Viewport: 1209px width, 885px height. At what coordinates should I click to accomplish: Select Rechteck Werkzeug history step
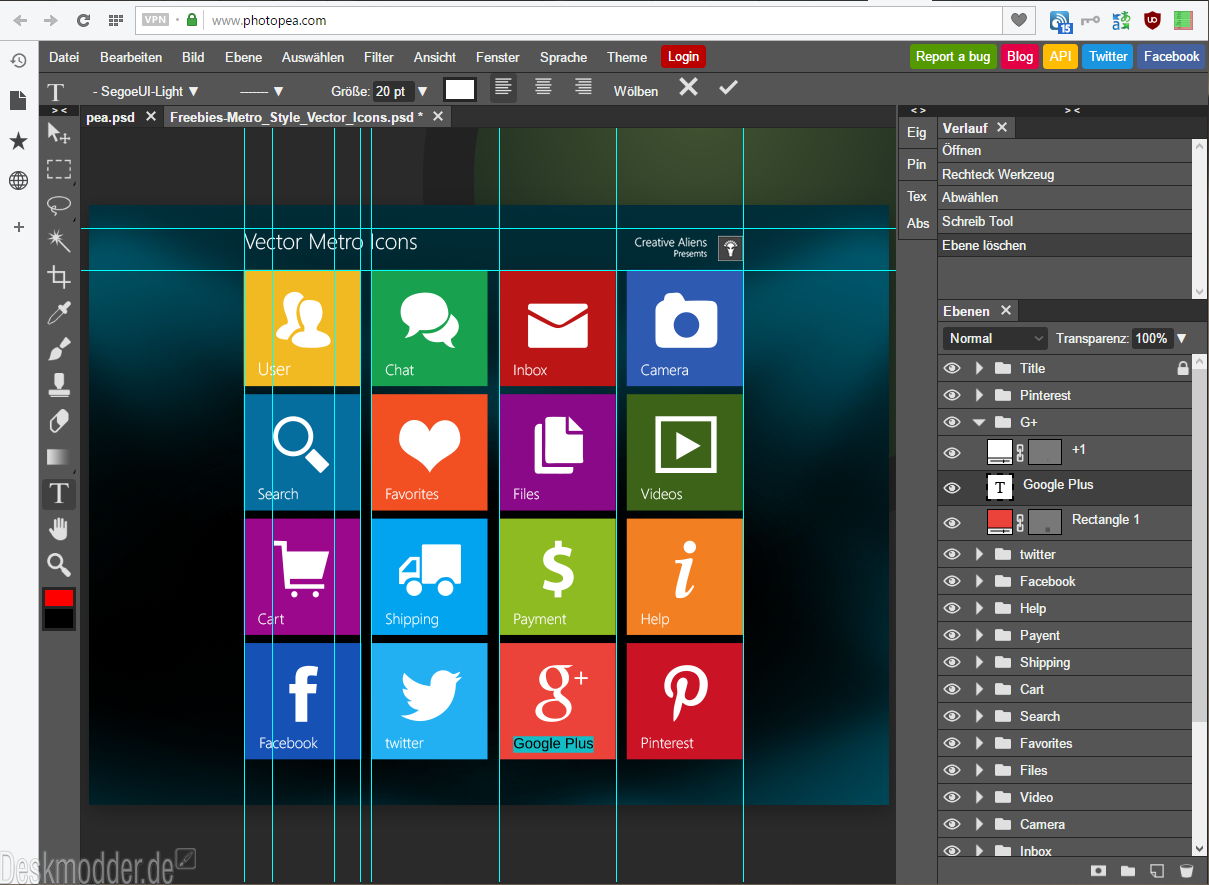click(1065, 174)
